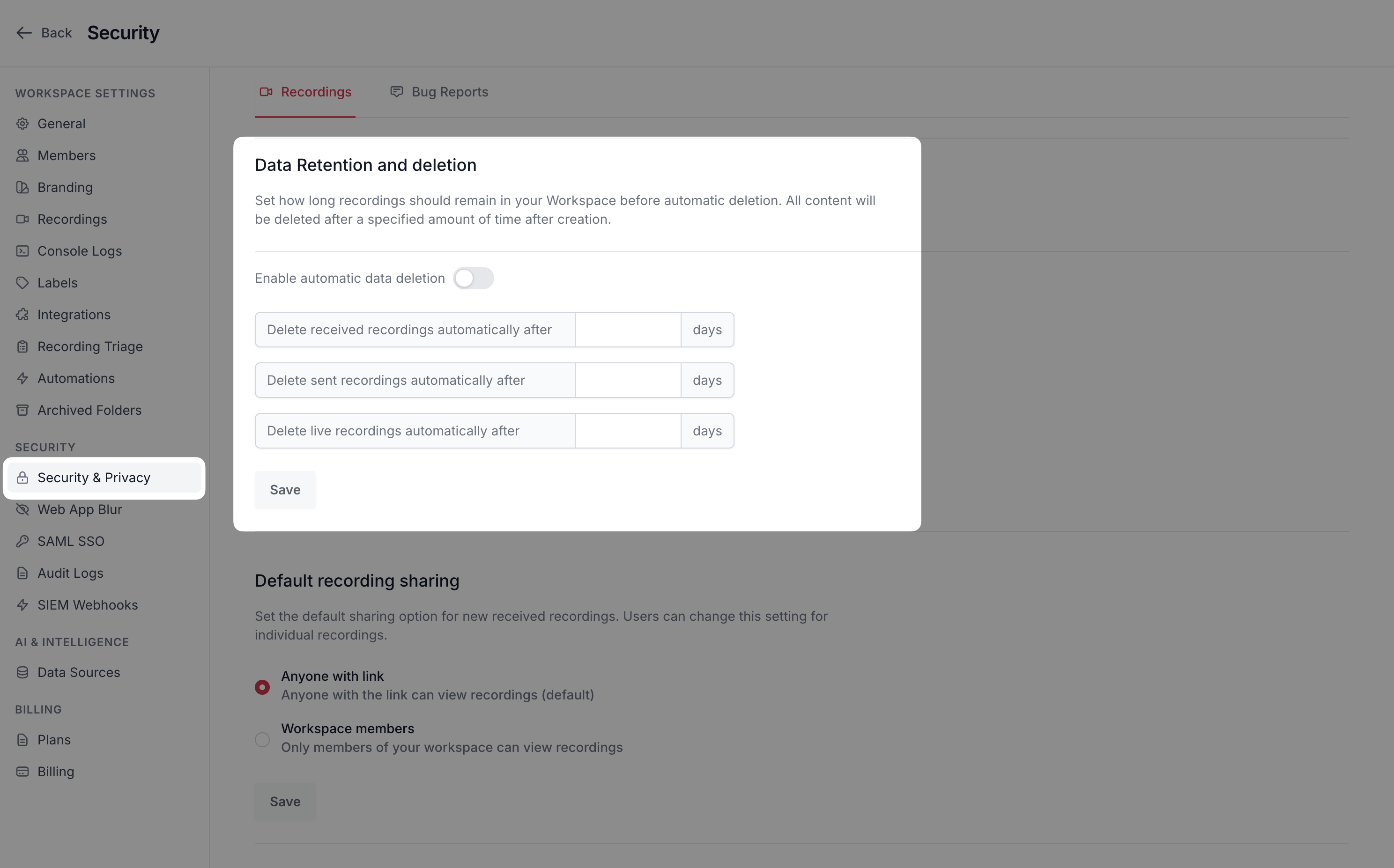The width and height of the screenshot is (1394, 868).
Task: Click the Members people icon
Action: click(22, 155)
